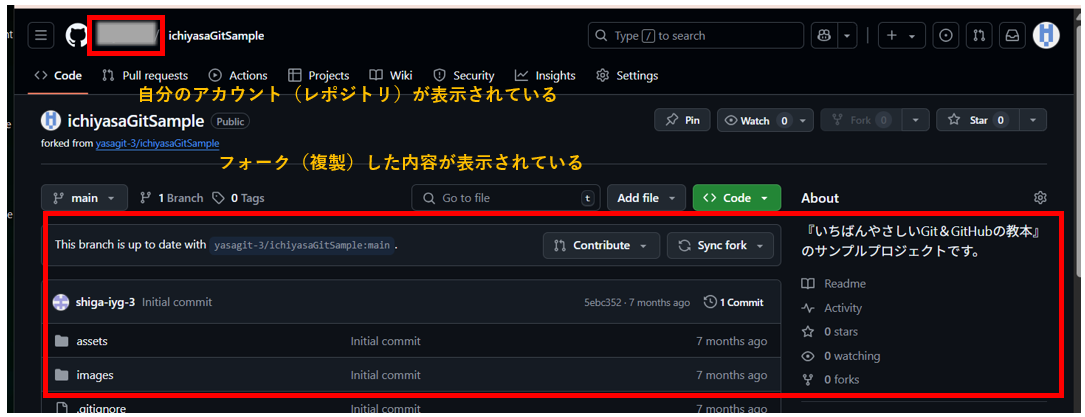Open the main branch selector
Screen dimensions: 1085x417
[84, 198]
